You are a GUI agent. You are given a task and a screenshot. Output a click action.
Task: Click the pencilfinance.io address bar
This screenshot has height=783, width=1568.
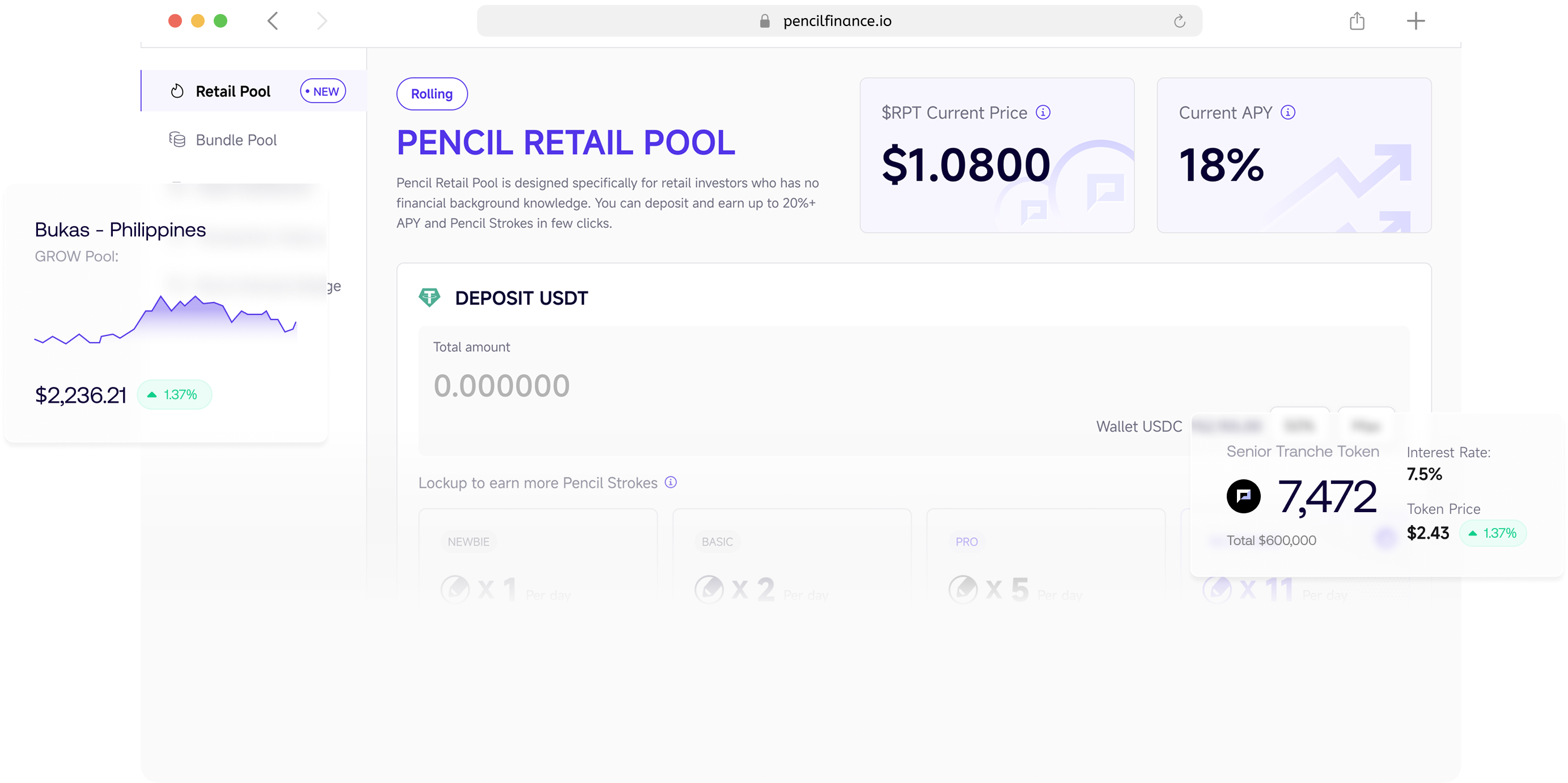click(837, 22)
